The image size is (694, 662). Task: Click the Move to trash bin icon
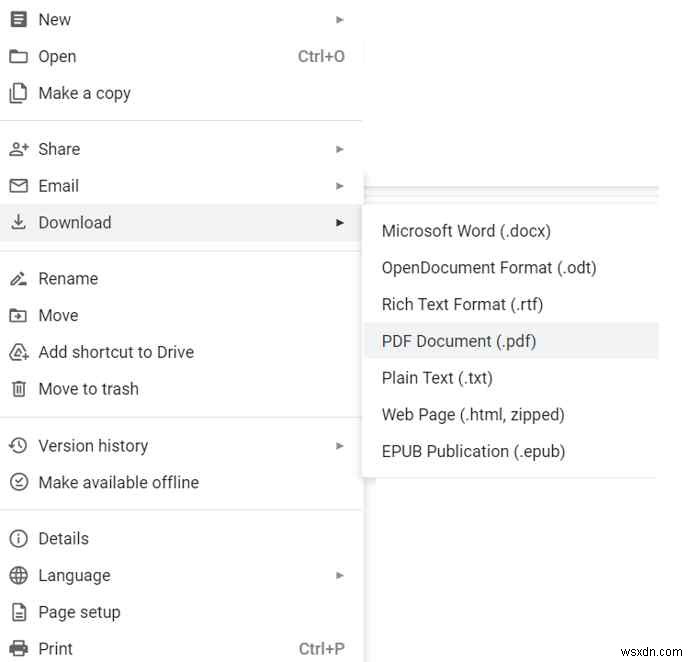pyautogui.click(x=19, y=389)
